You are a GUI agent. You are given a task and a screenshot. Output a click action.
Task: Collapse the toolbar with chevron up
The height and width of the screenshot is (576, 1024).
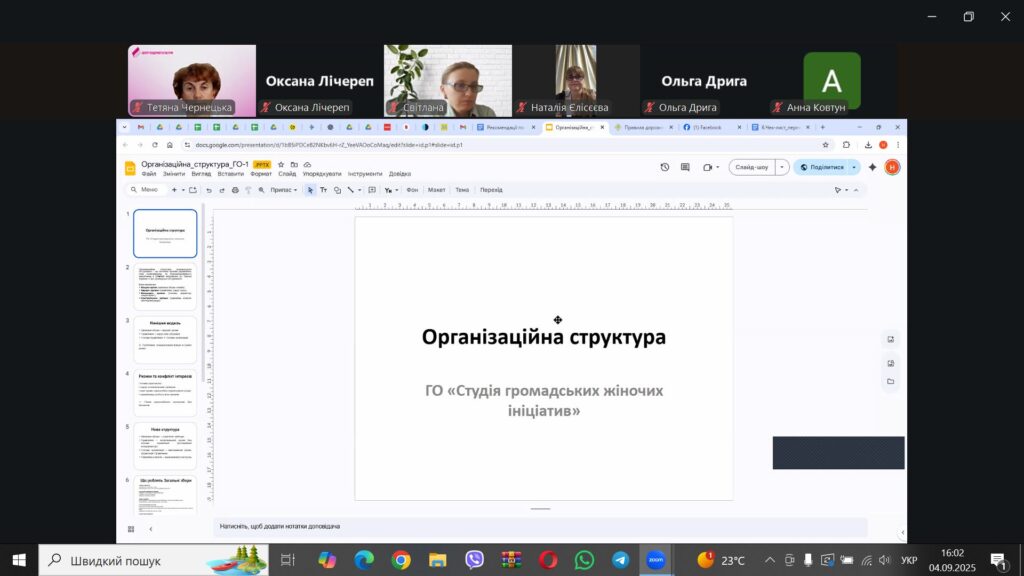(x=856, y=190)
